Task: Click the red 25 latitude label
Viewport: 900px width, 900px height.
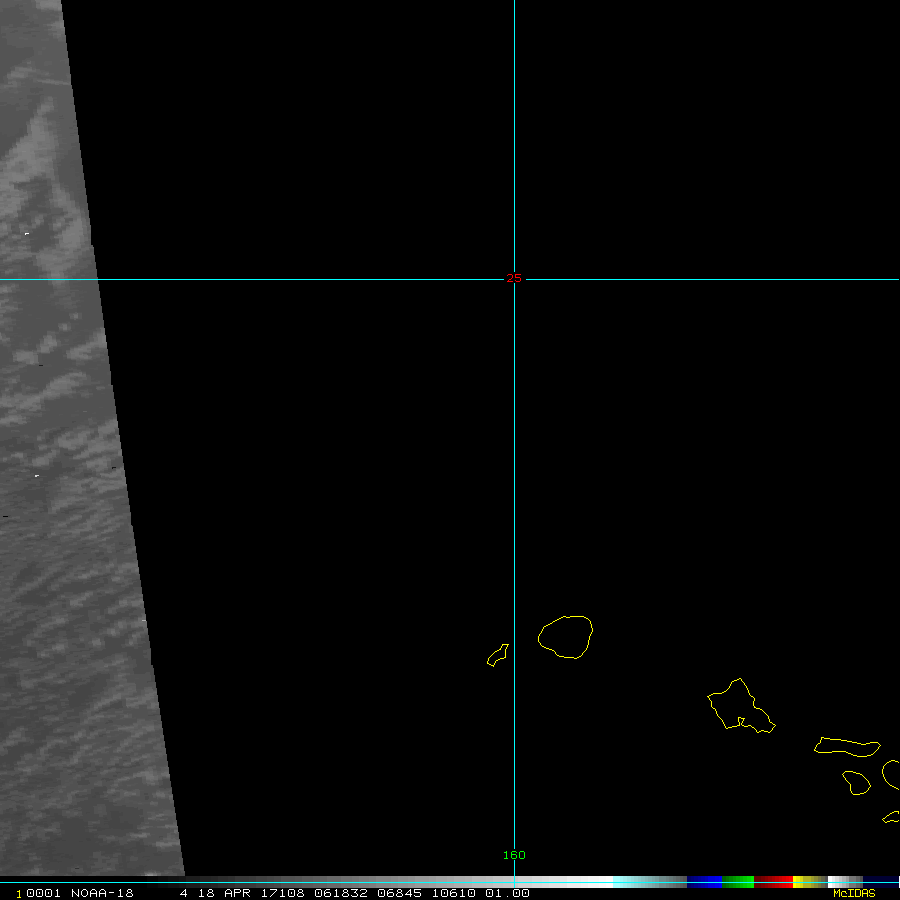Action: point(514,278)
